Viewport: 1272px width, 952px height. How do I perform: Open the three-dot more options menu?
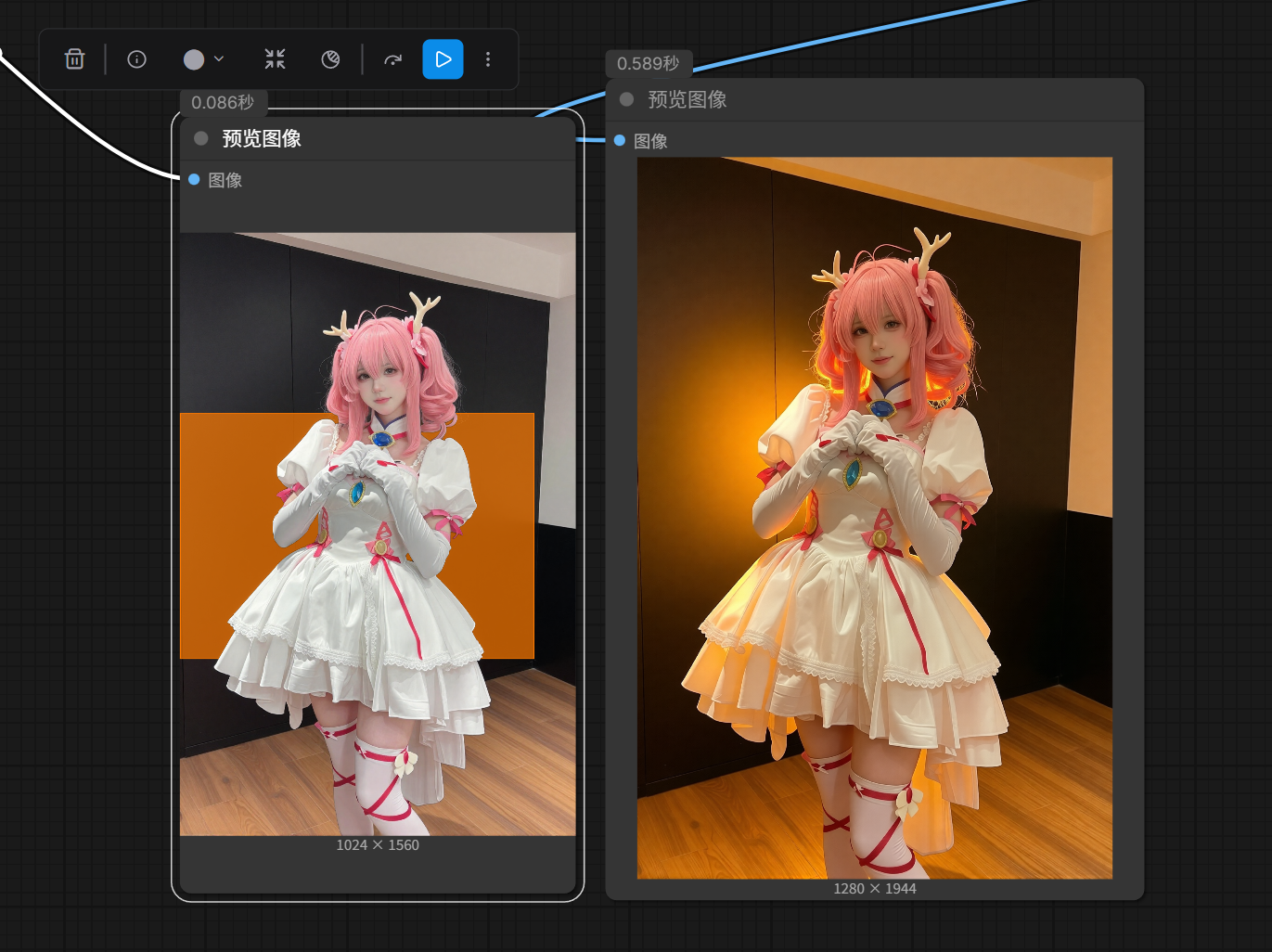[x=488, y=59]
